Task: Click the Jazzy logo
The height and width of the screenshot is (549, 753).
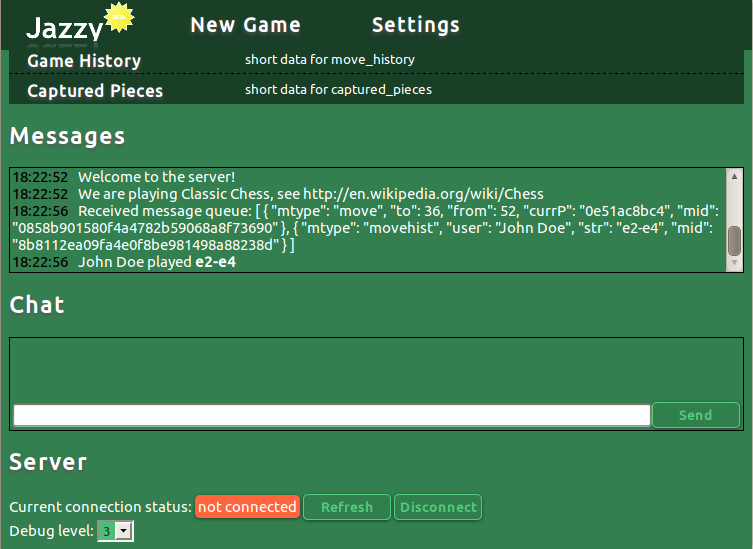Action: pos(64,28)
